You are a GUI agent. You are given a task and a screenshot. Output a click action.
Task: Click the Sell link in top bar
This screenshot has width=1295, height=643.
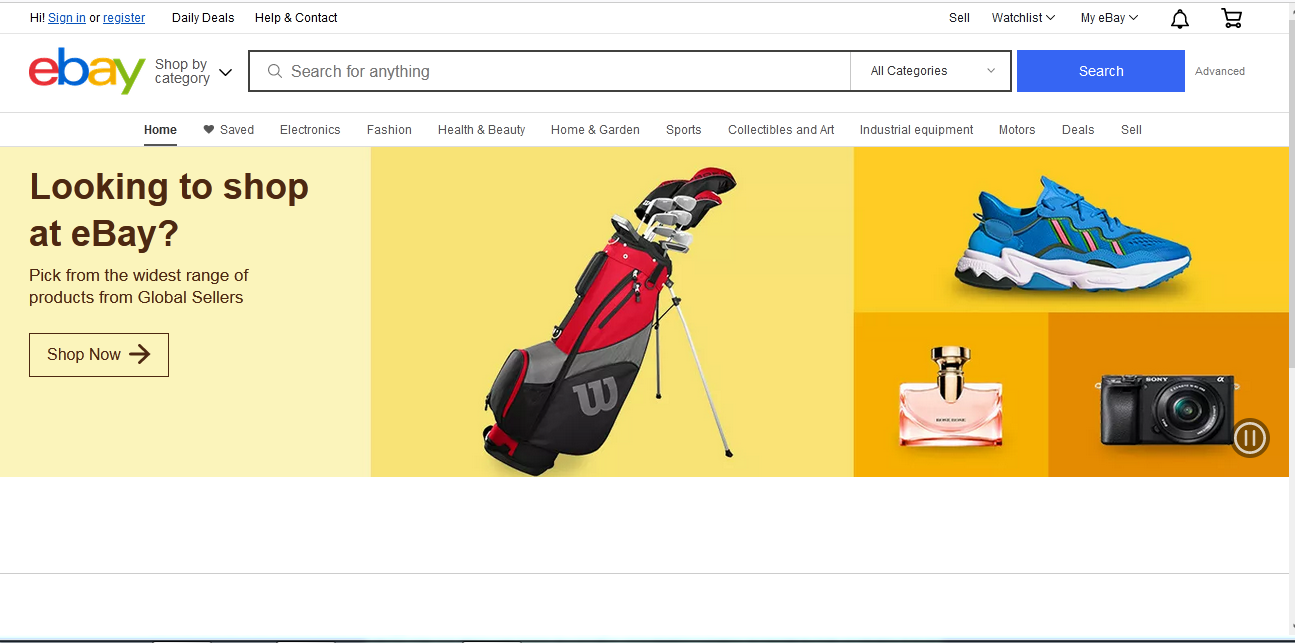pyautogui.click(x=959, y=18)
